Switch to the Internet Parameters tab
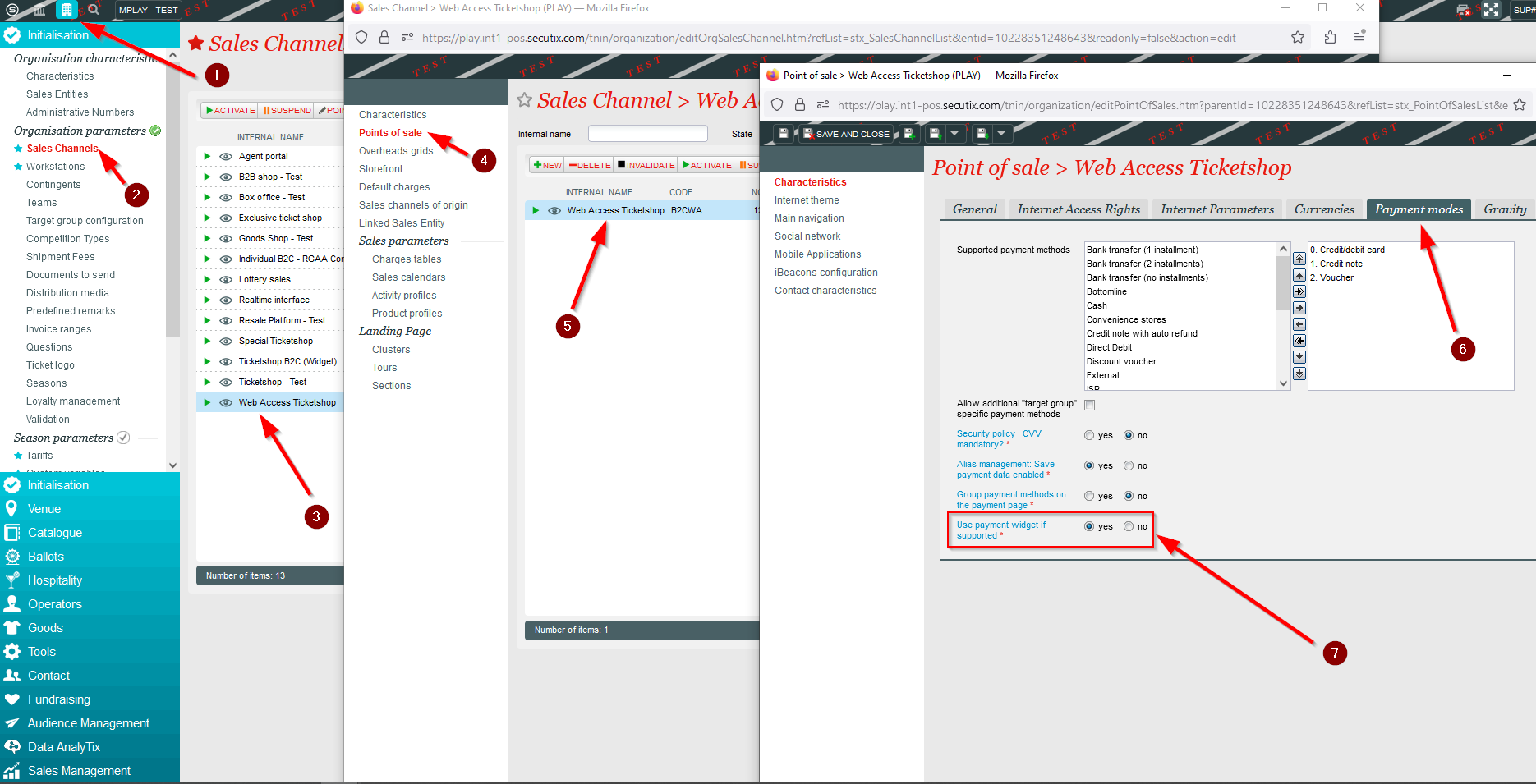This screenshot has width=1536, height=784. tap(1216, 209)
